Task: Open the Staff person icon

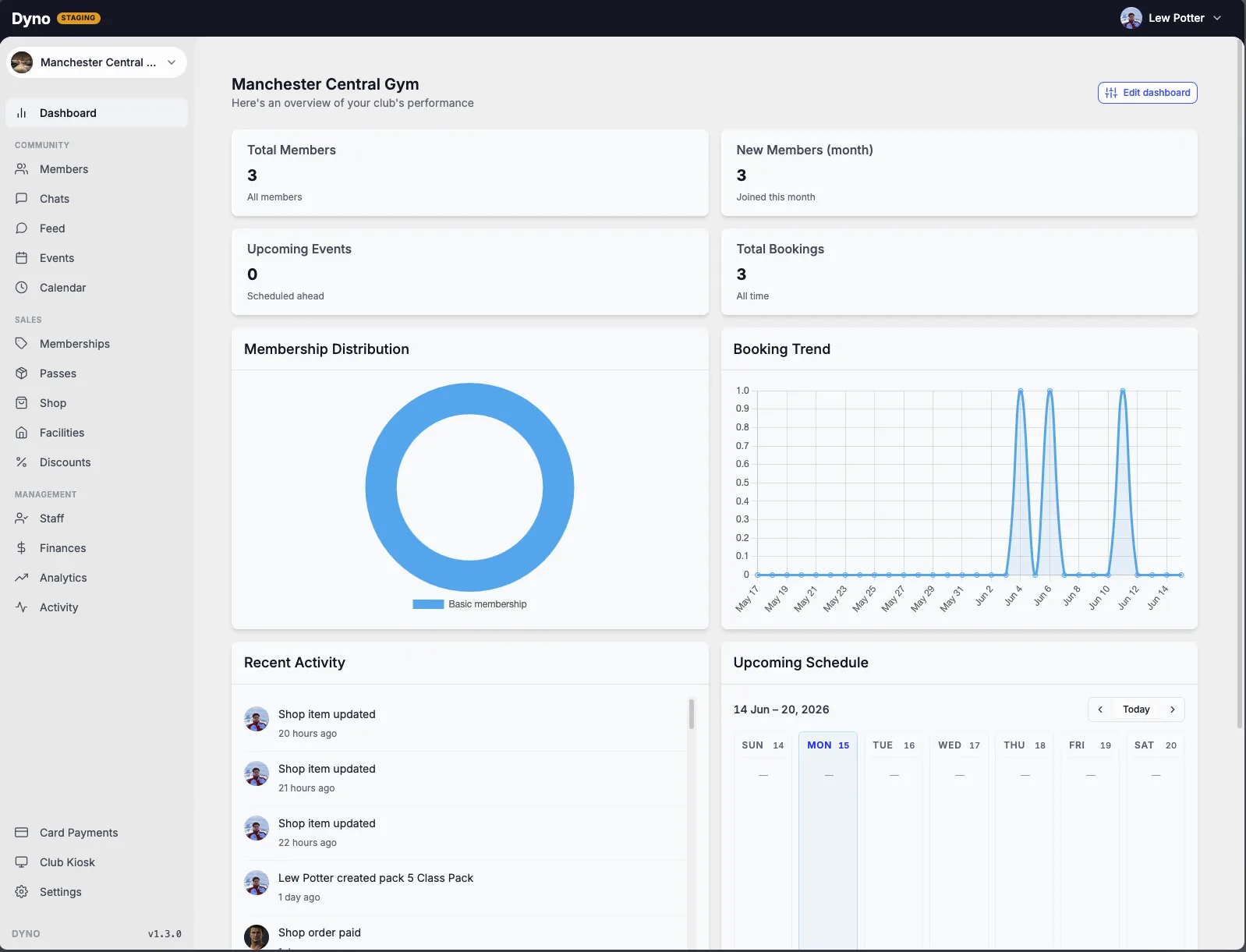Action: (22, 518)
